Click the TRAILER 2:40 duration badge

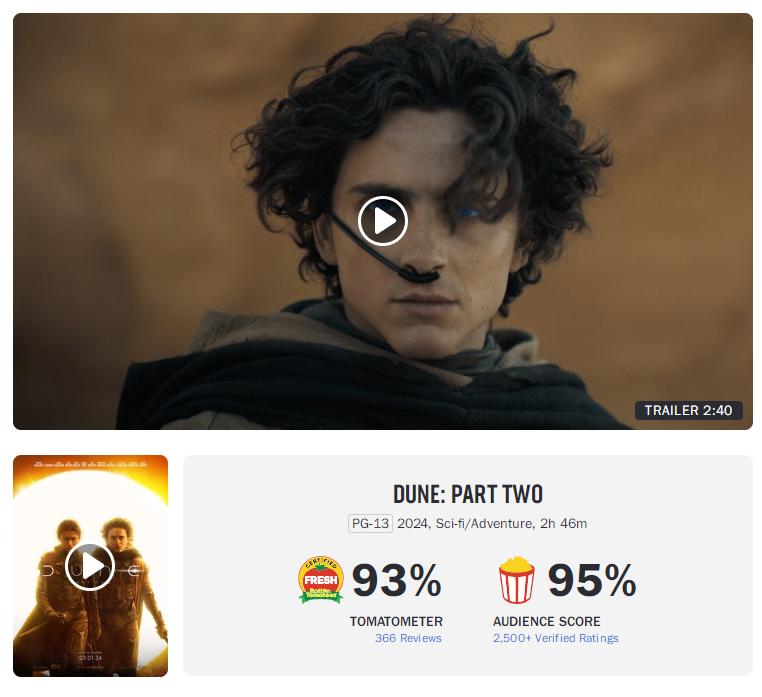(x=689, y=410)
